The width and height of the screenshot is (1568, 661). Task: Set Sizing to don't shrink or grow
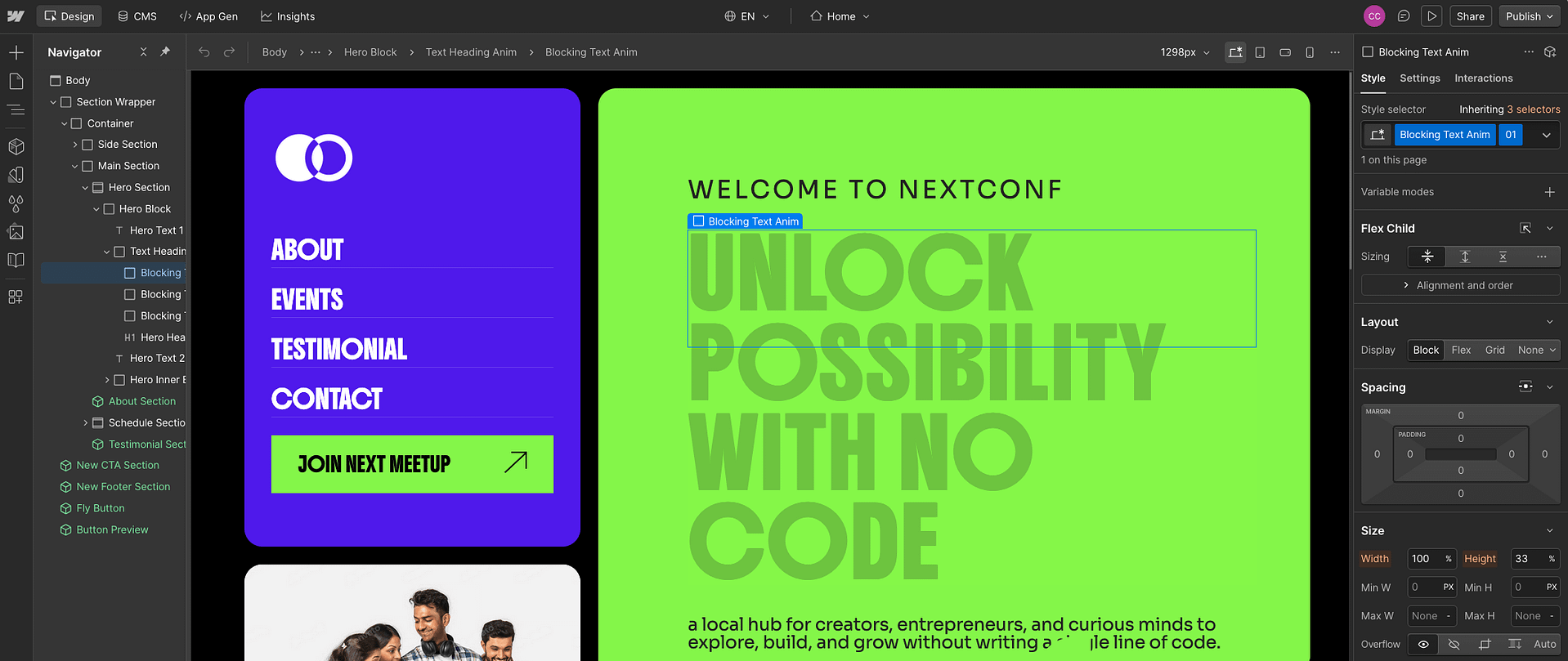[x=1503, y=257]
